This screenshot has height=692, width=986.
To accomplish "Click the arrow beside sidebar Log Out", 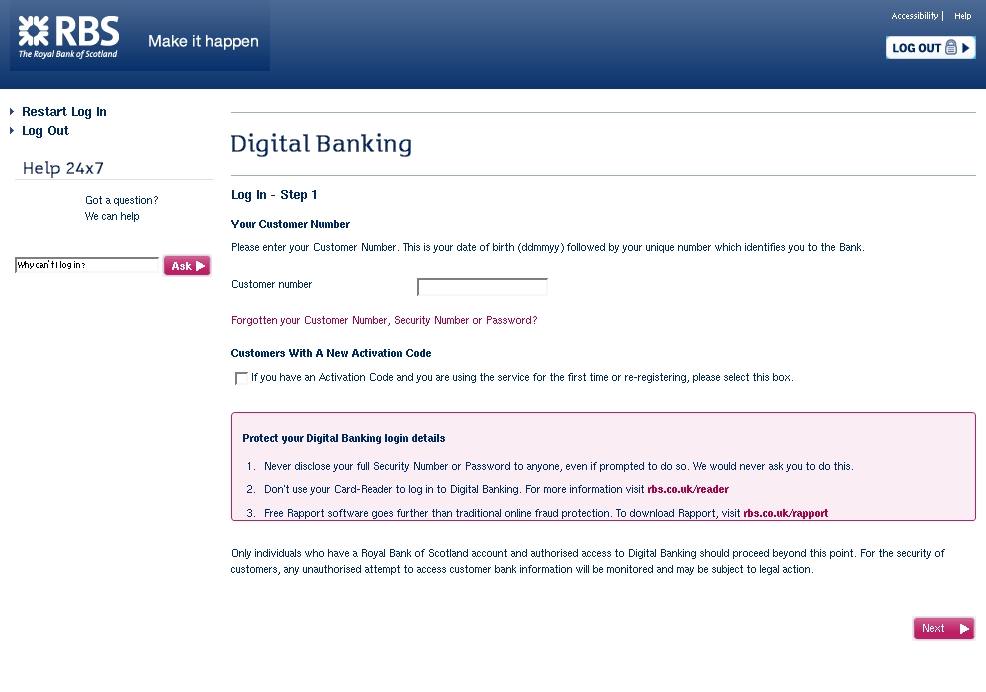I will coord(12,131).
